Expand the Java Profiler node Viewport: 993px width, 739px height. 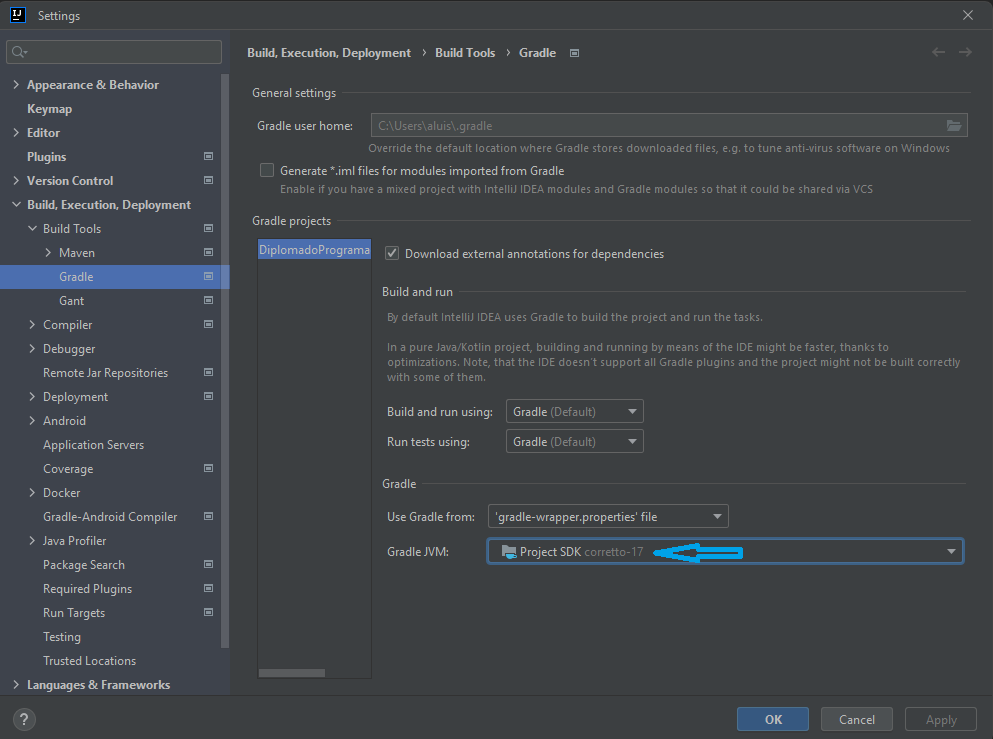pos(32,541)
